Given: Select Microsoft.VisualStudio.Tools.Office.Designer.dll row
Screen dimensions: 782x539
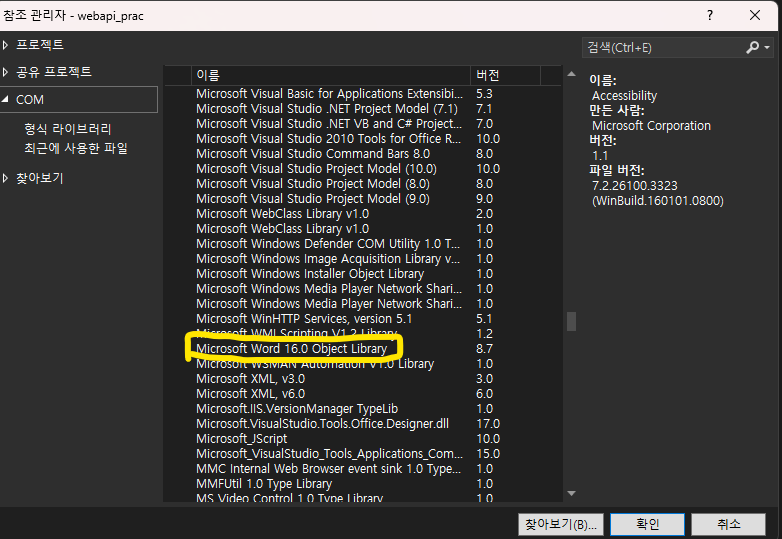Looking at the screenshot, I should (x=363, y=424).
